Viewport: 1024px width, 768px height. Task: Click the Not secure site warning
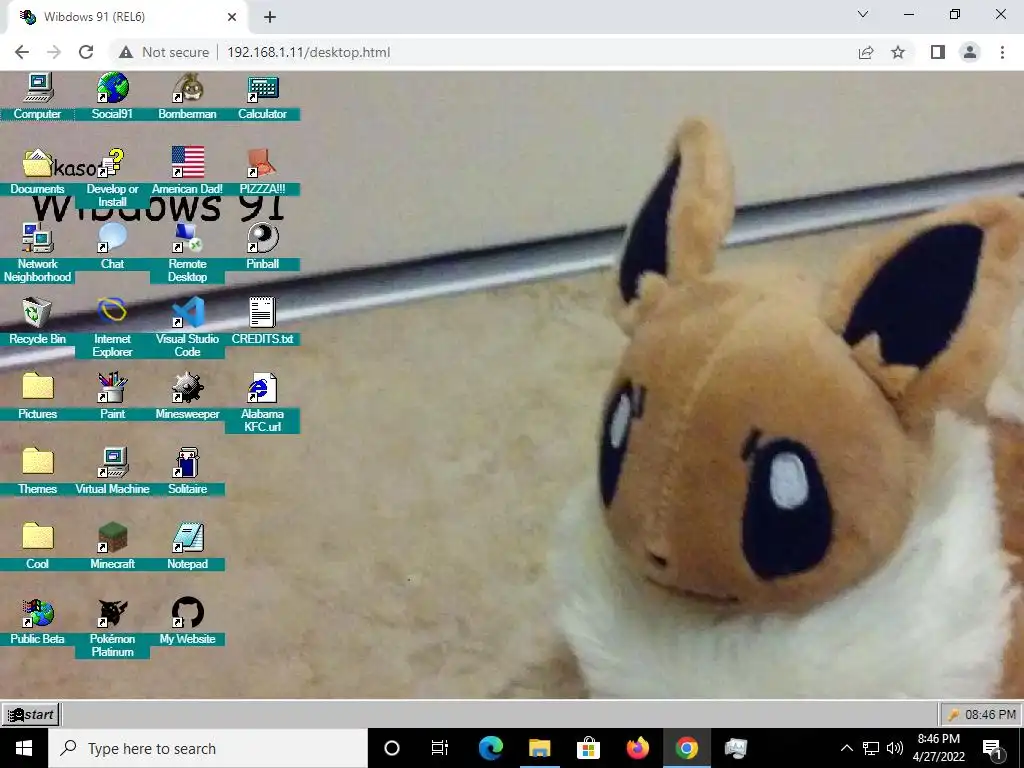164,52
